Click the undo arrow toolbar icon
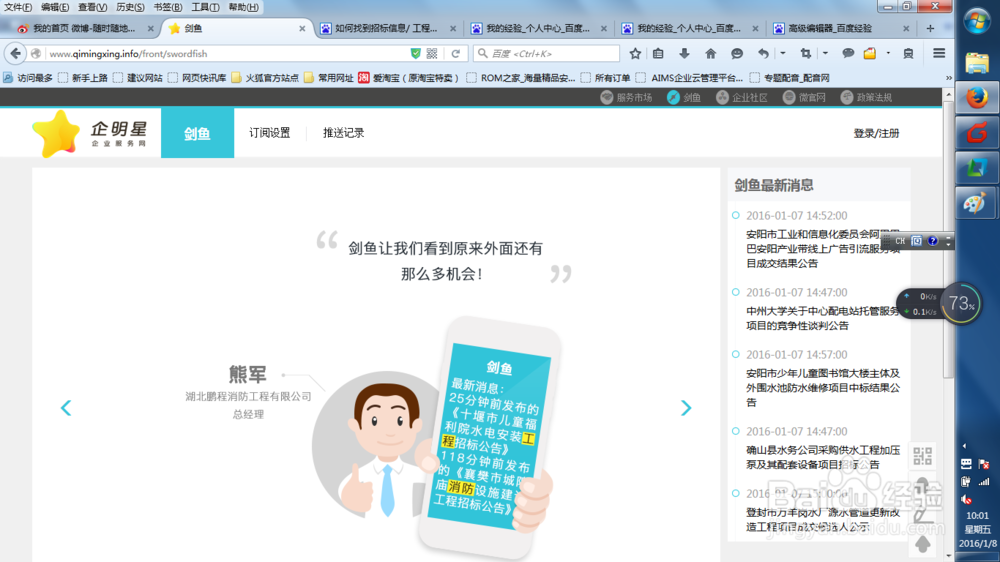Viewport: 1000px width, 562px height. [763, 54]
